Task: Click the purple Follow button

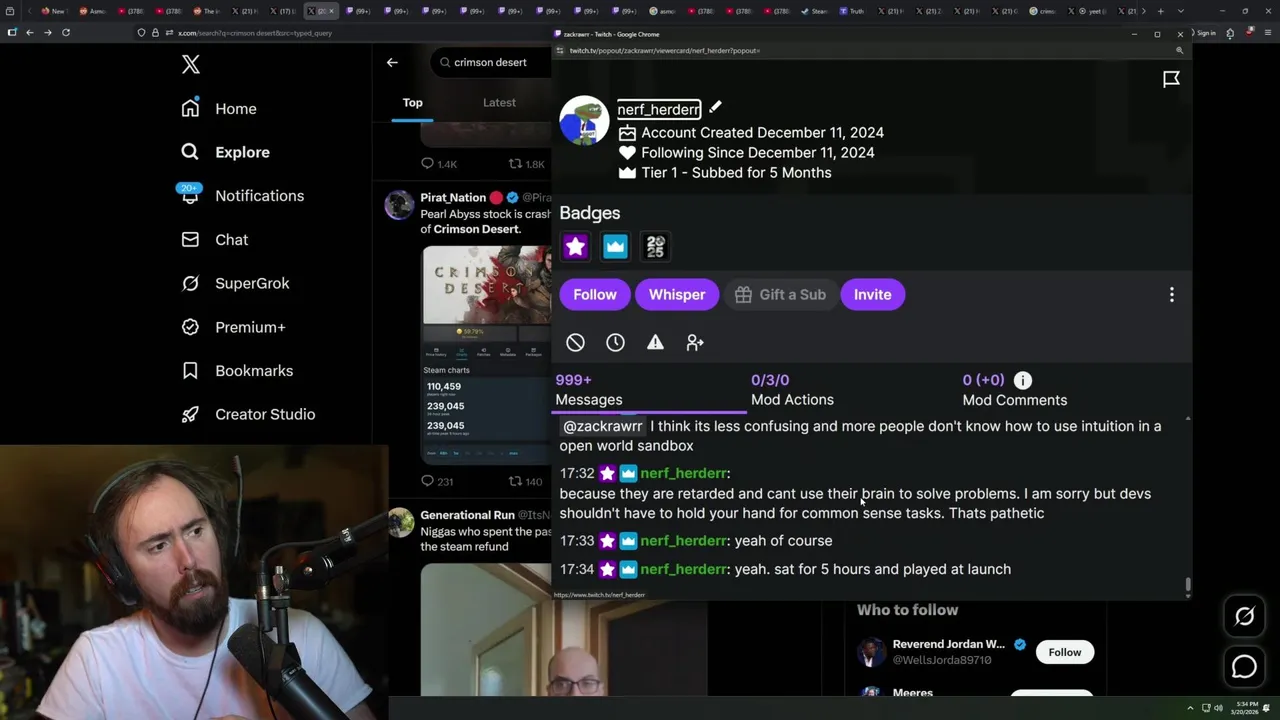Action: [x=595, y=294]
